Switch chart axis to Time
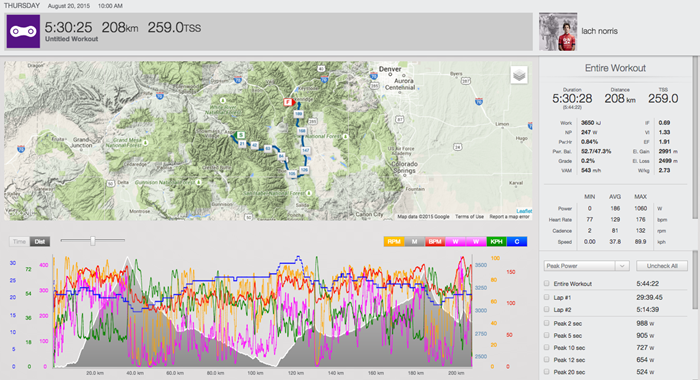This screenshot has width=700, height=380. click(19, 242)
